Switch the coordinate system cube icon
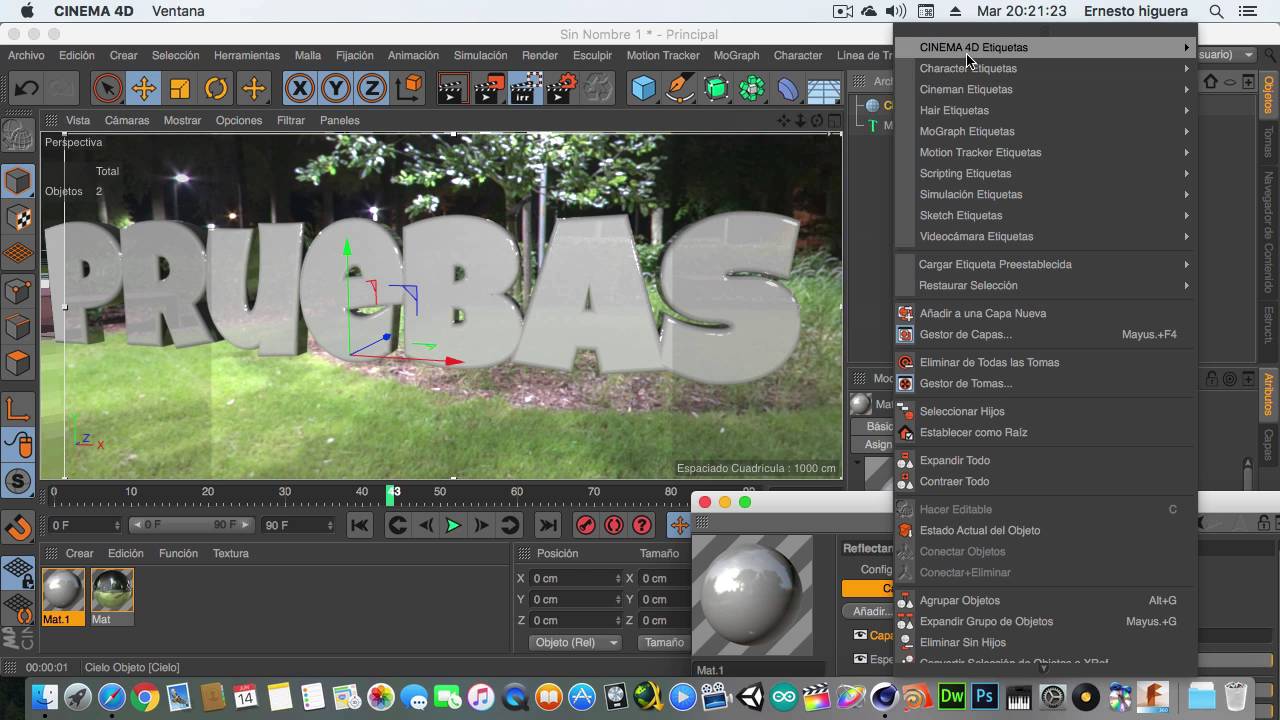1280x720 pixels. pyautogui.click(x=409, y=88)
